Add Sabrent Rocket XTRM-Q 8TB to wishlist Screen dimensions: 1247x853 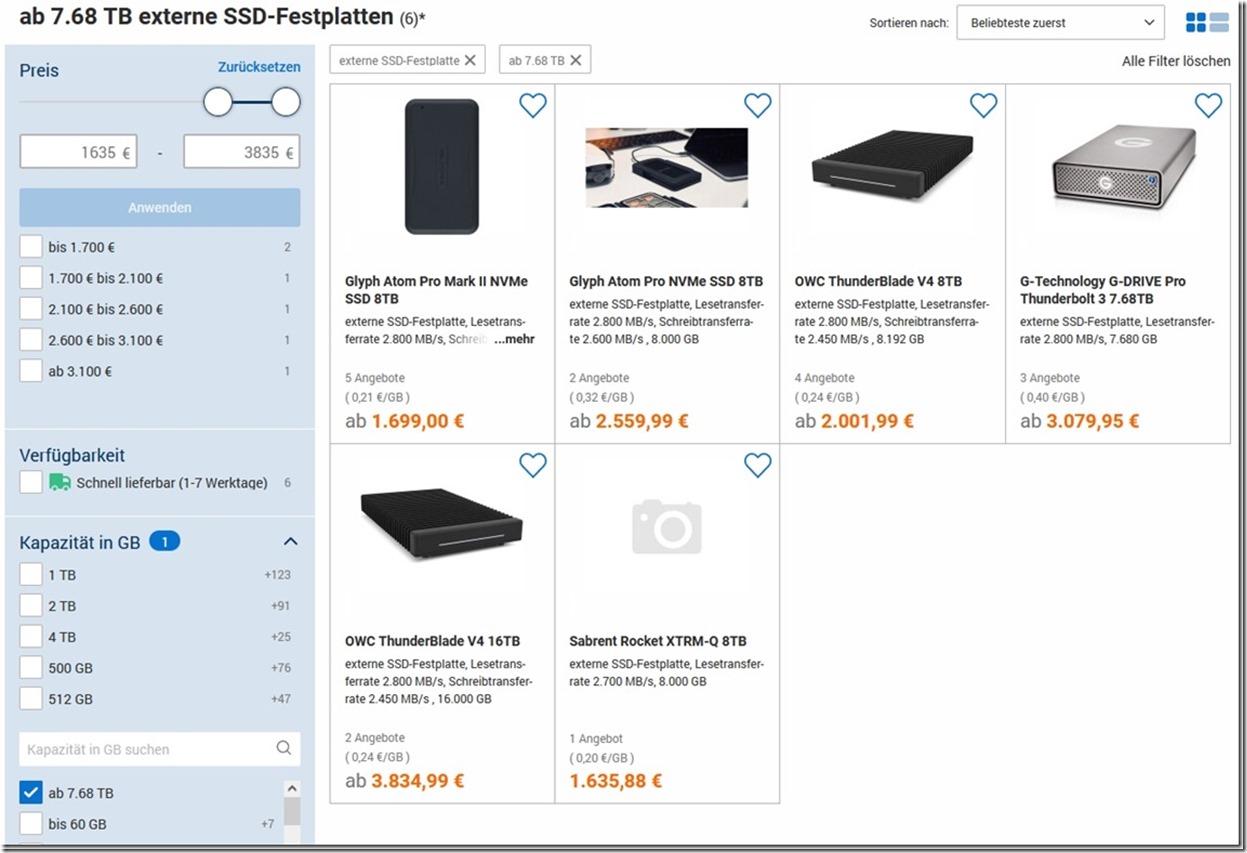click(x=758, y=465)
